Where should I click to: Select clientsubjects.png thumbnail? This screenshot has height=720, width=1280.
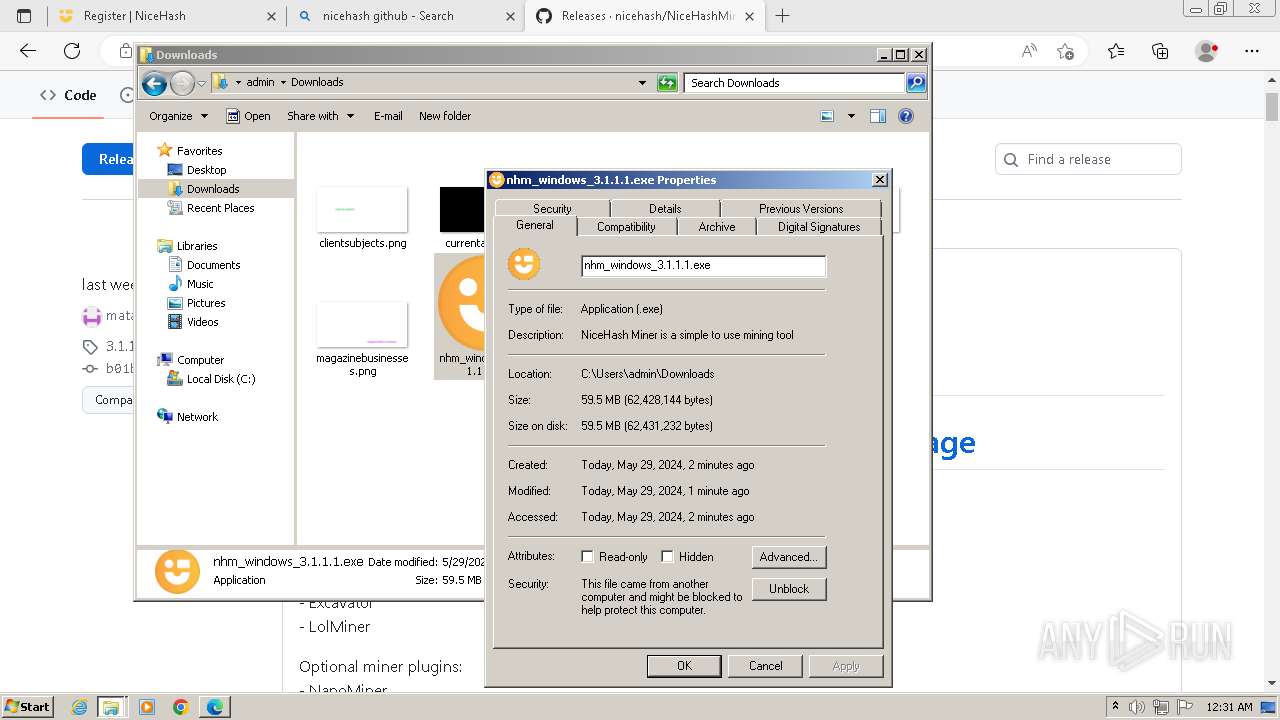362,210
